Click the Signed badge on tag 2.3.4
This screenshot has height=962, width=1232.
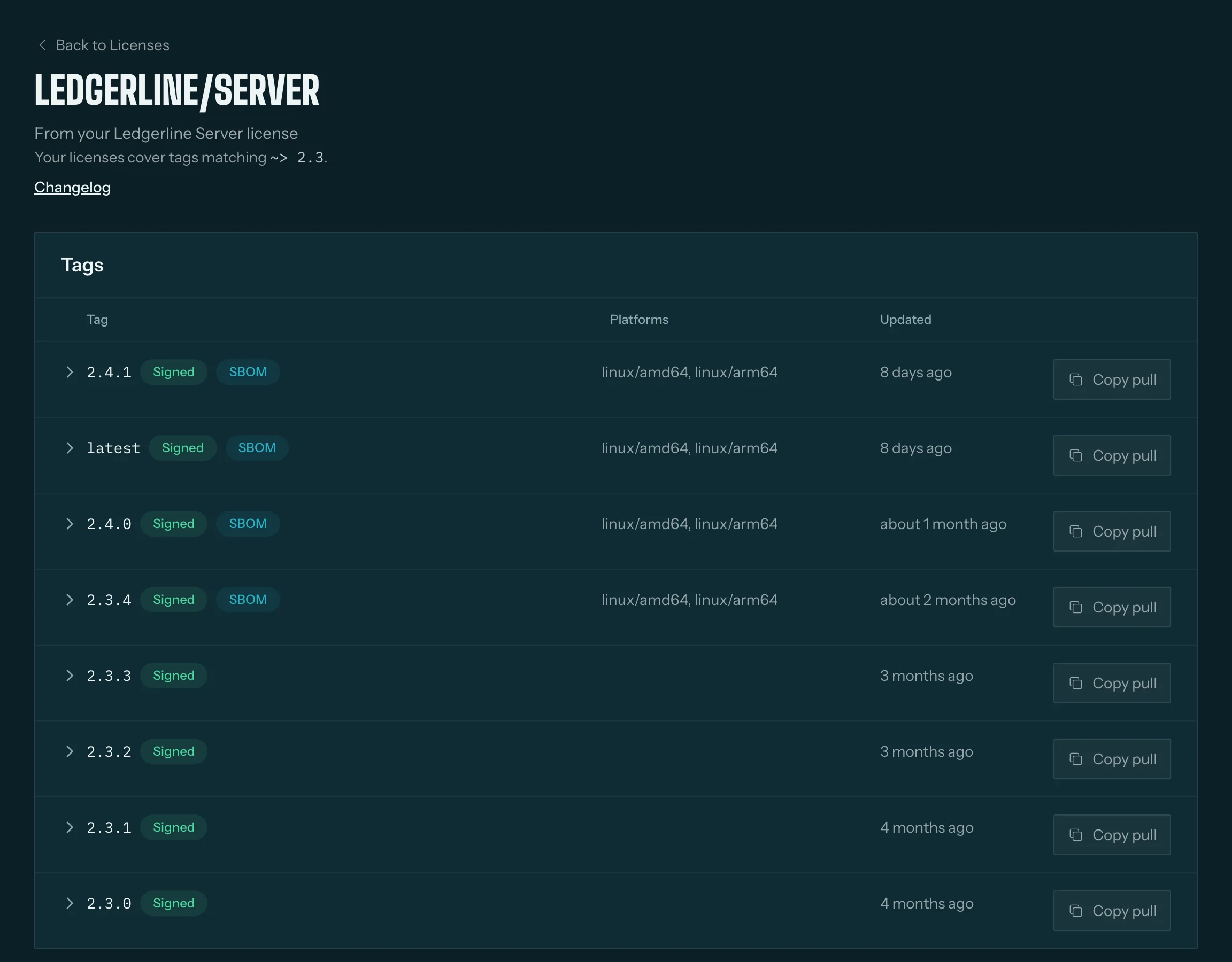[174, 600]
